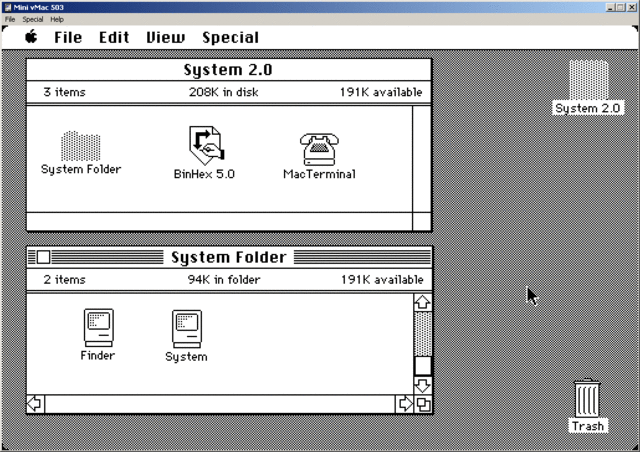This screenshot has width=640, height=452.
Task: Open the Mac File menu
Action: [x=68, y=38]
